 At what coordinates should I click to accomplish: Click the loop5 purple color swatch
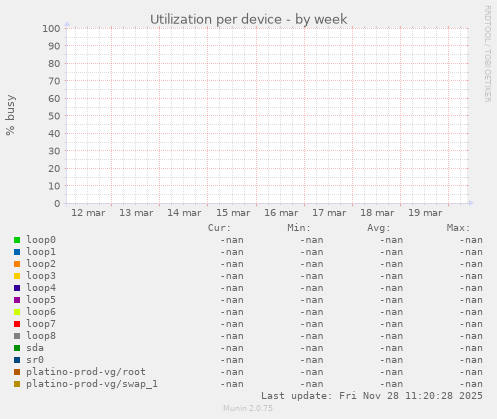pyautogui.click(x=17, y=300)
